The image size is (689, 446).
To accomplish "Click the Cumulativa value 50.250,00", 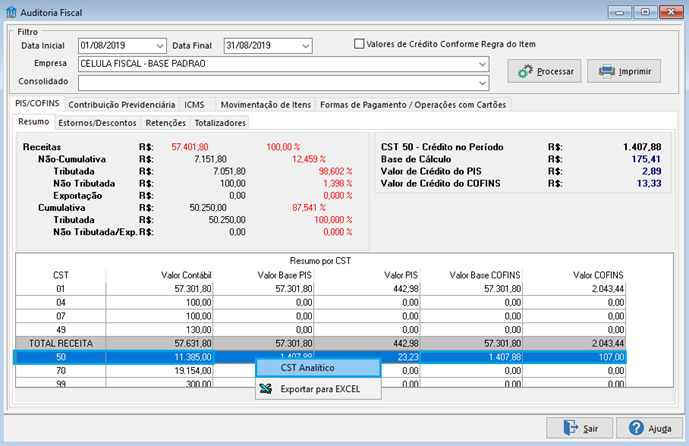I will (208, 207).
